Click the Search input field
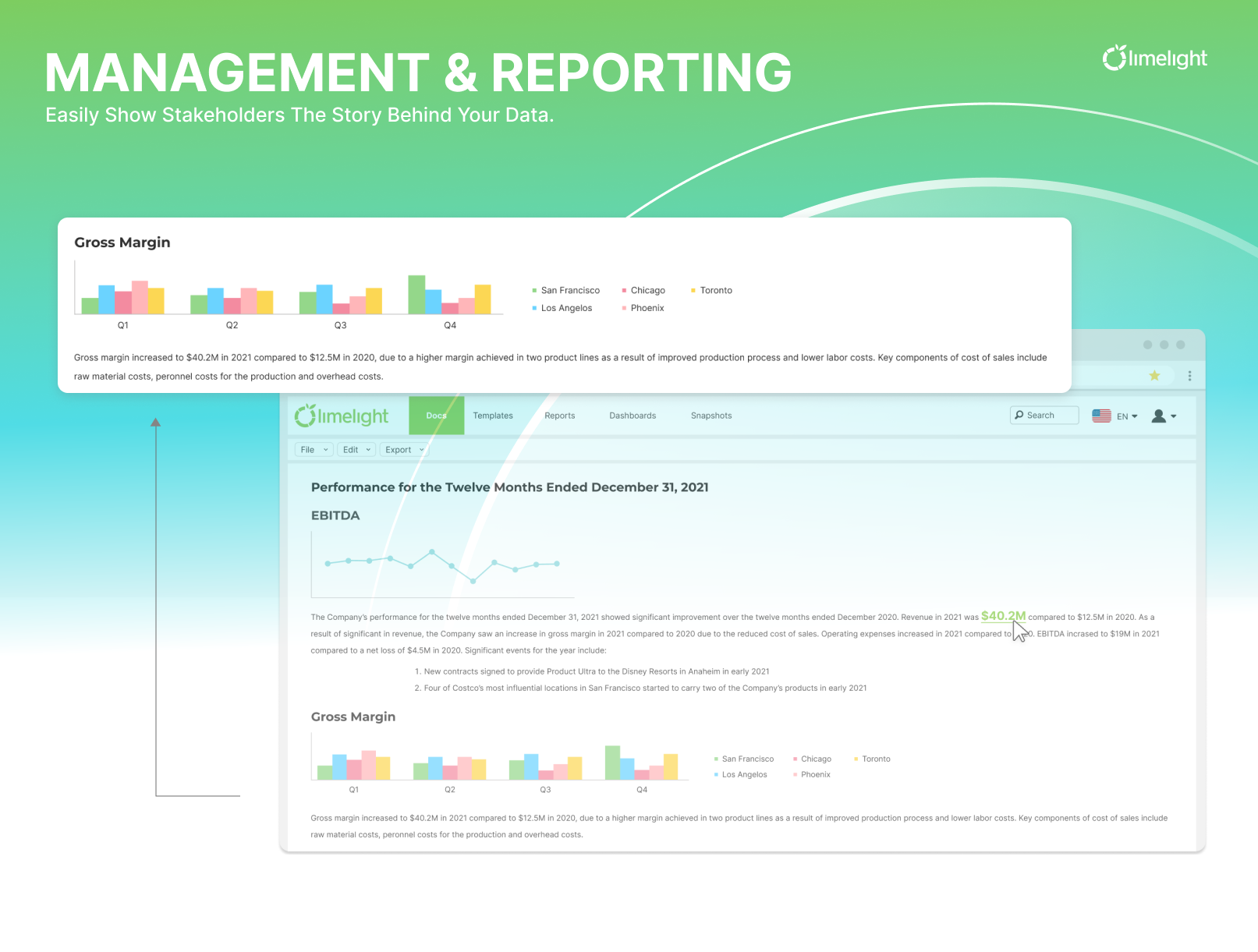 tap(1044, 416)
